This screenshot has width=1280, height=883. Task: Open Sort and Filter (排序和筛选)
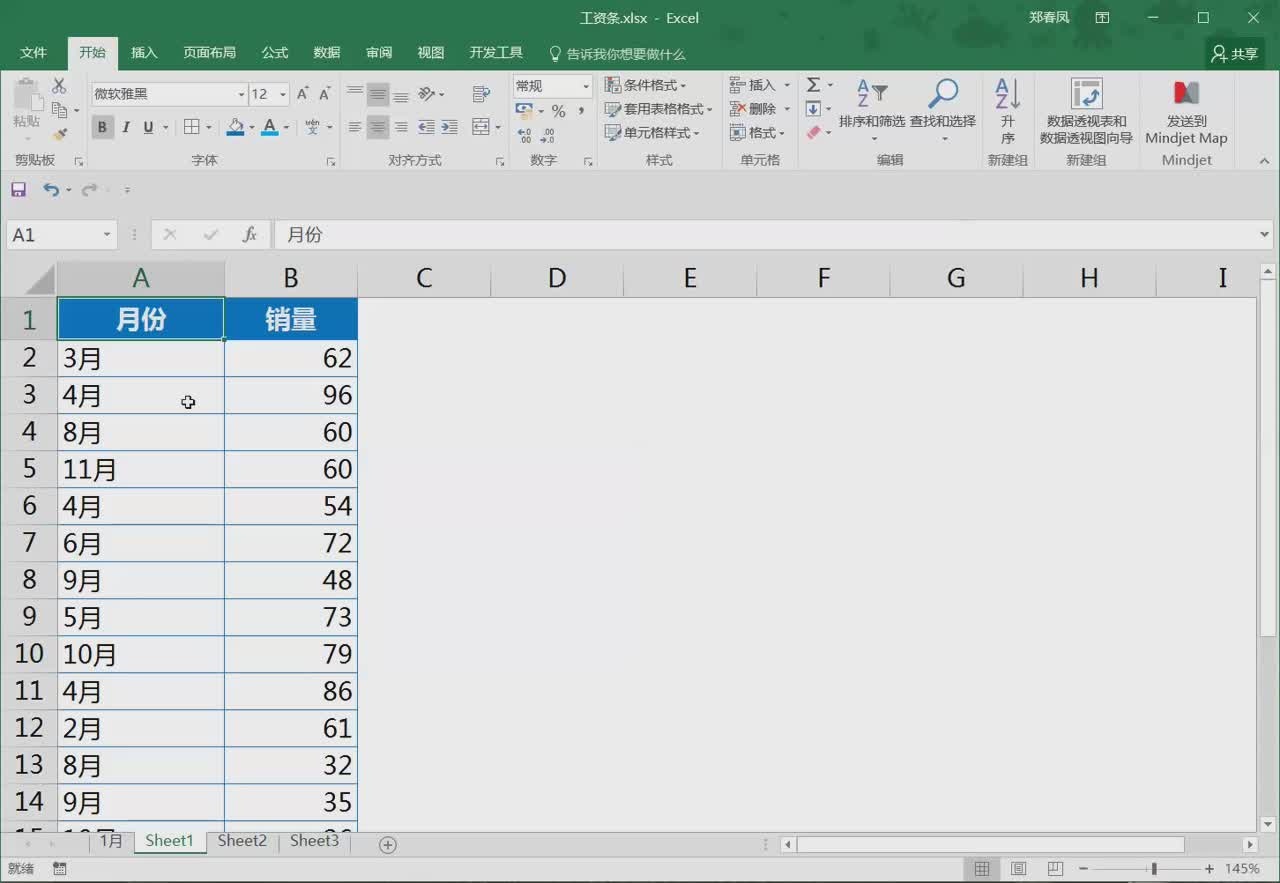872,108
